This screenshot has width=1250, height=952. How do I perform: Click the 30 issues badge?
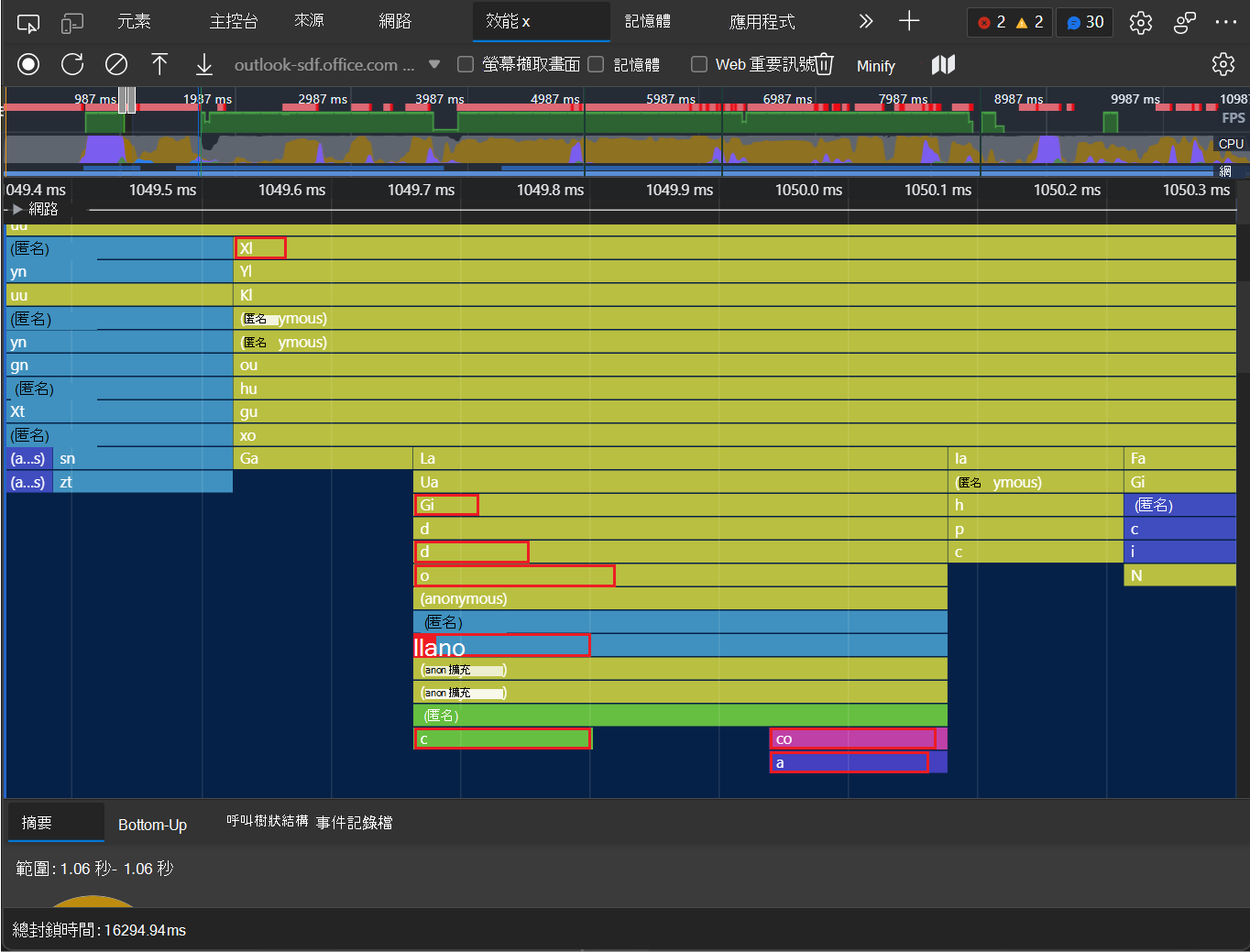(x=1085, y=22)
